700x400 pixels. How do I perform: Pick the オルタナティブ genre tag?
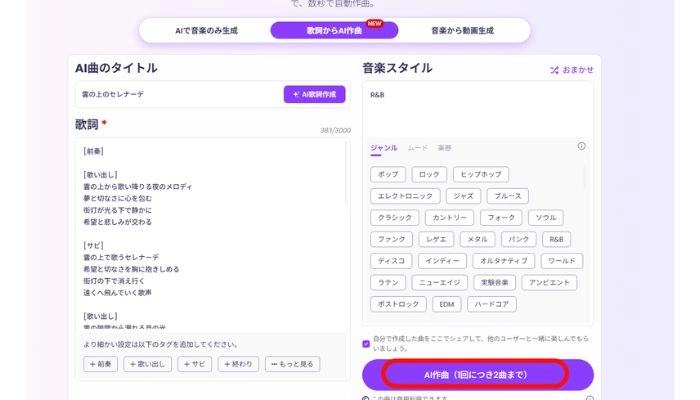point(504,261)
